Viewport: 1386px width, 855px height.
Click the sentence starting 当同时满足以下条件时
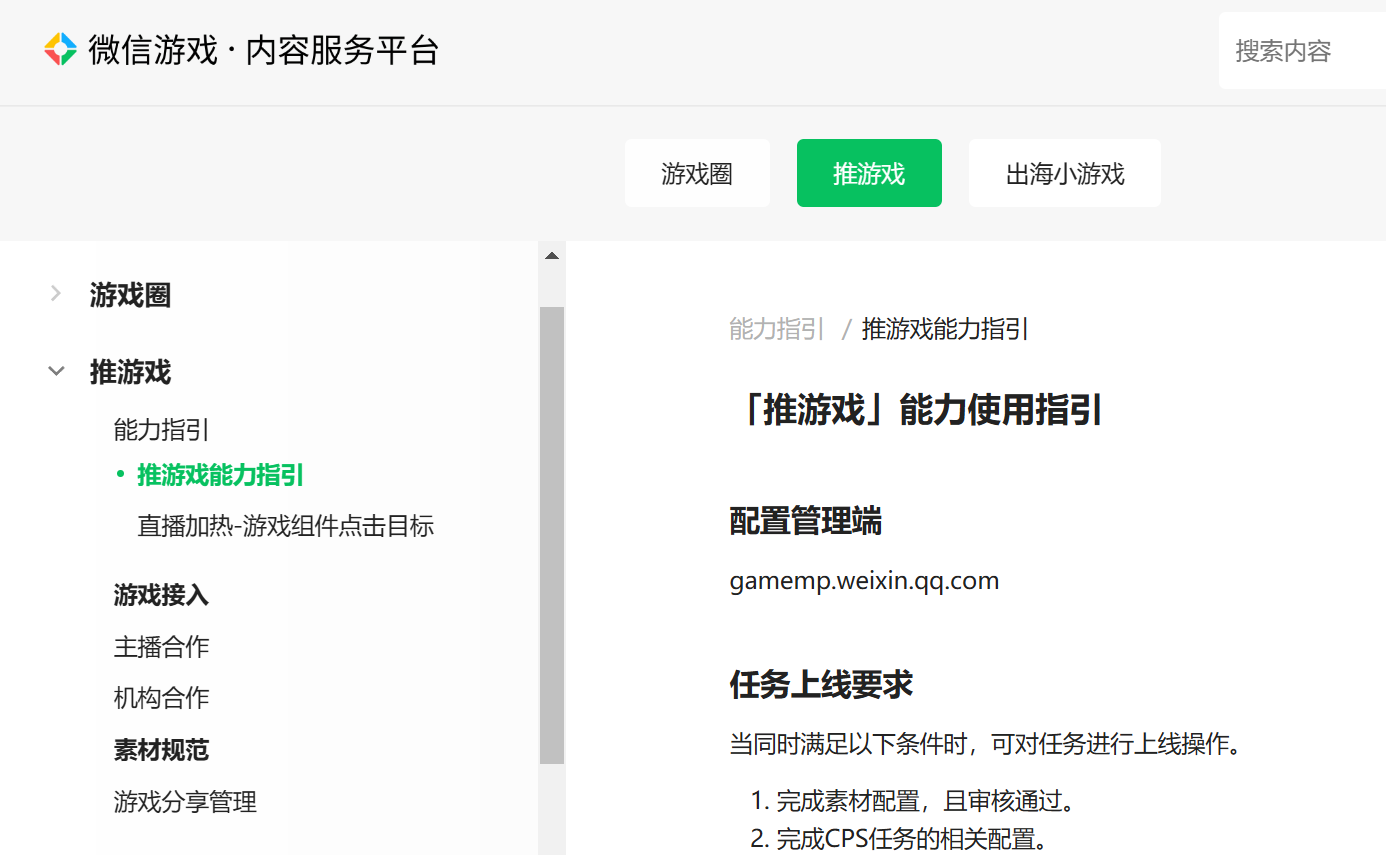986,745
